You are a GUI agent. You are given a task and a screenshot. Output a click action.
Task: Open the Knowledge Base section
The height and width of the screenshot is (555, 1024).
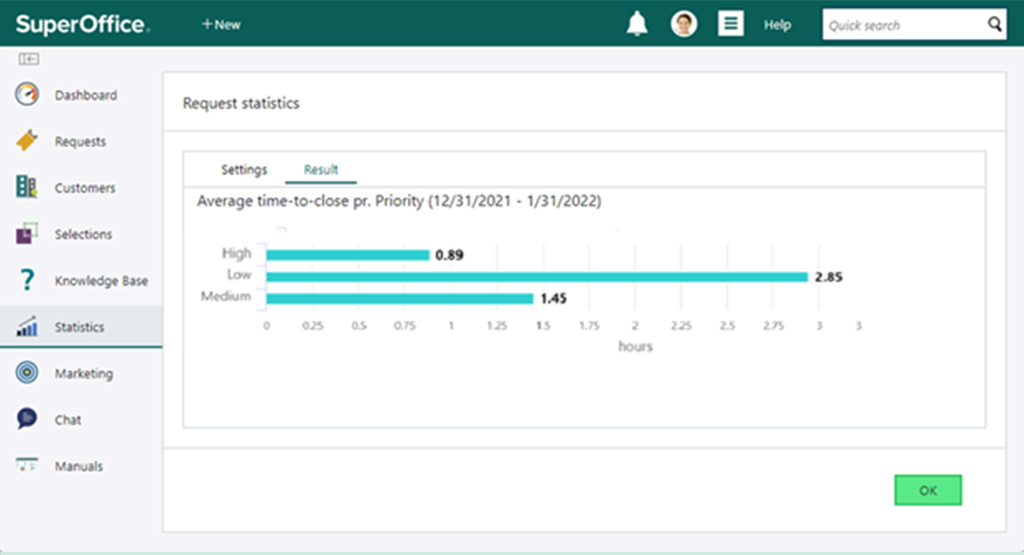[101, 281]
